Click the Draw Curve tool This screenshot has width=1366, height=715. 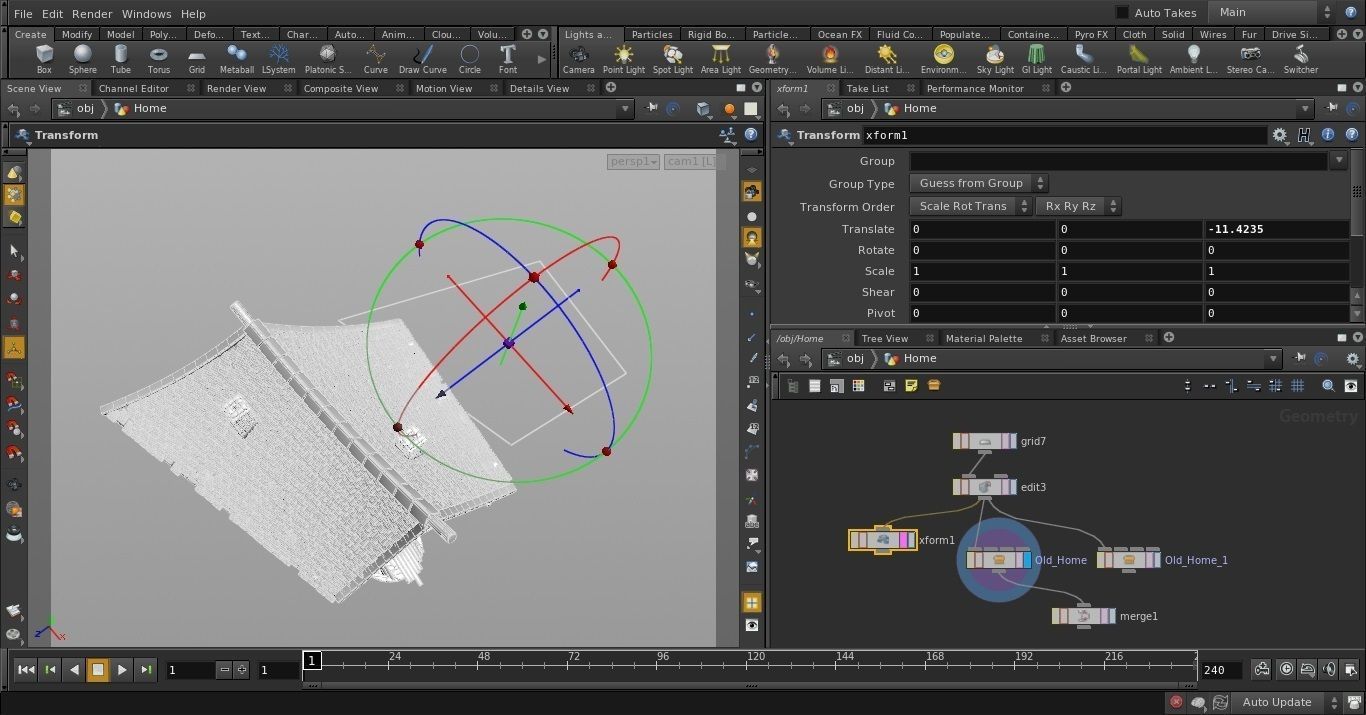(x=423, y=58)
